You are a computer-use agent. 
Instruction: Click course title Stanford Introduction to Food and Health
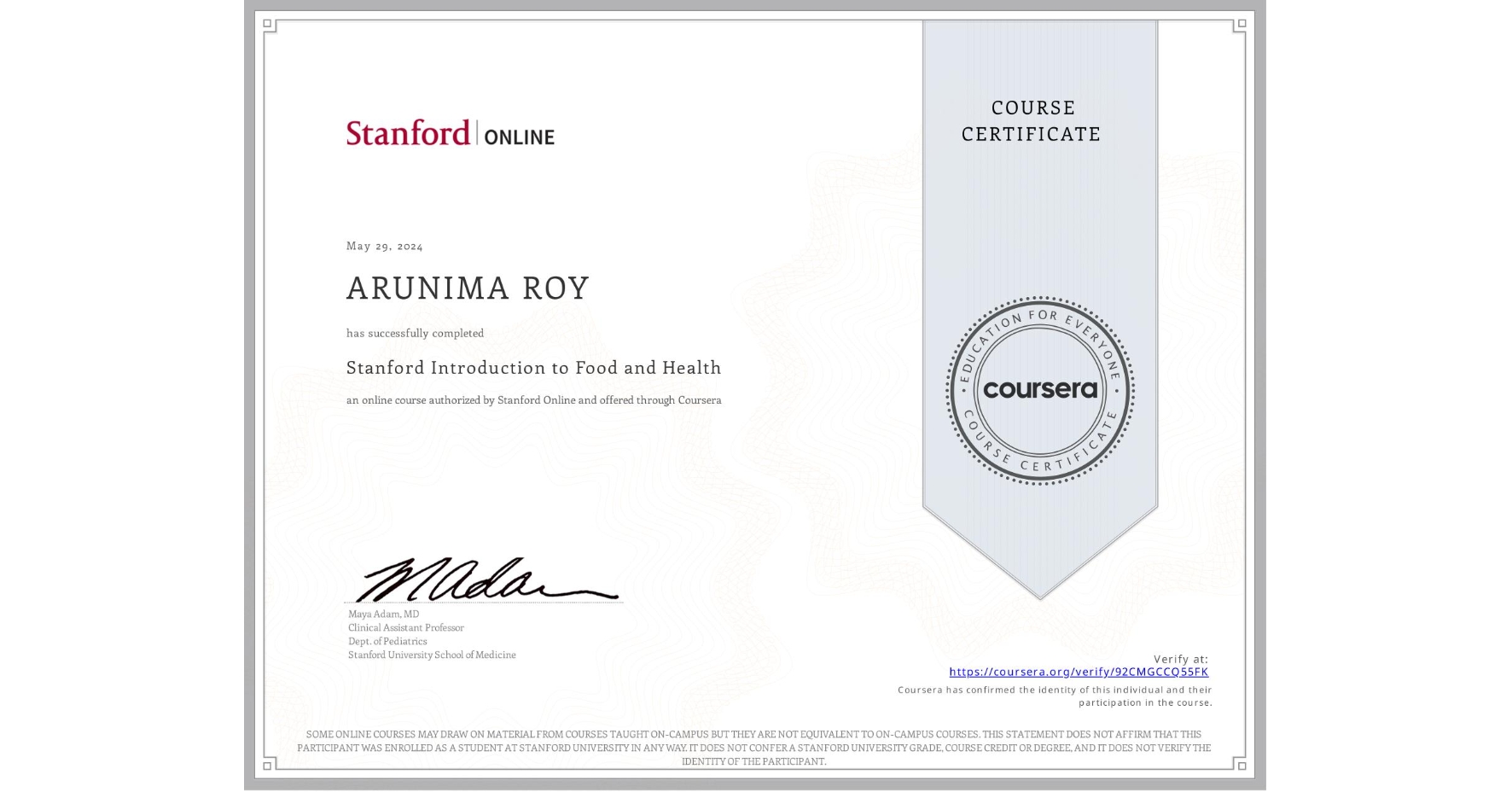pyautogui.click(x=534, y=368)
